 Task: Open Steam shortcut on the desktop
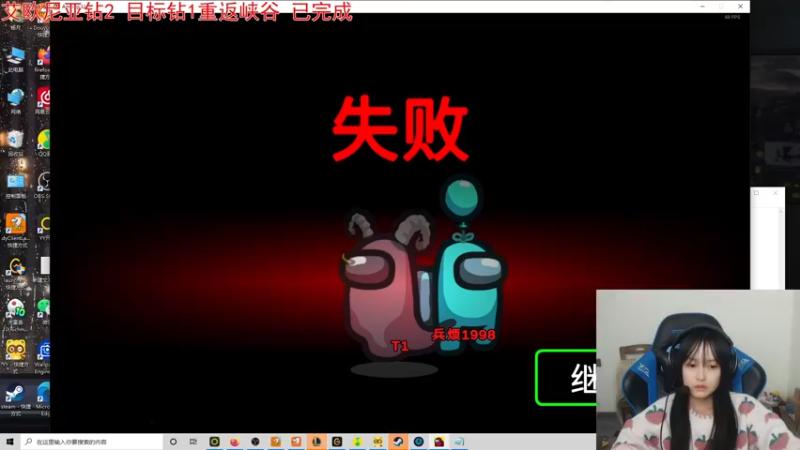15,399
